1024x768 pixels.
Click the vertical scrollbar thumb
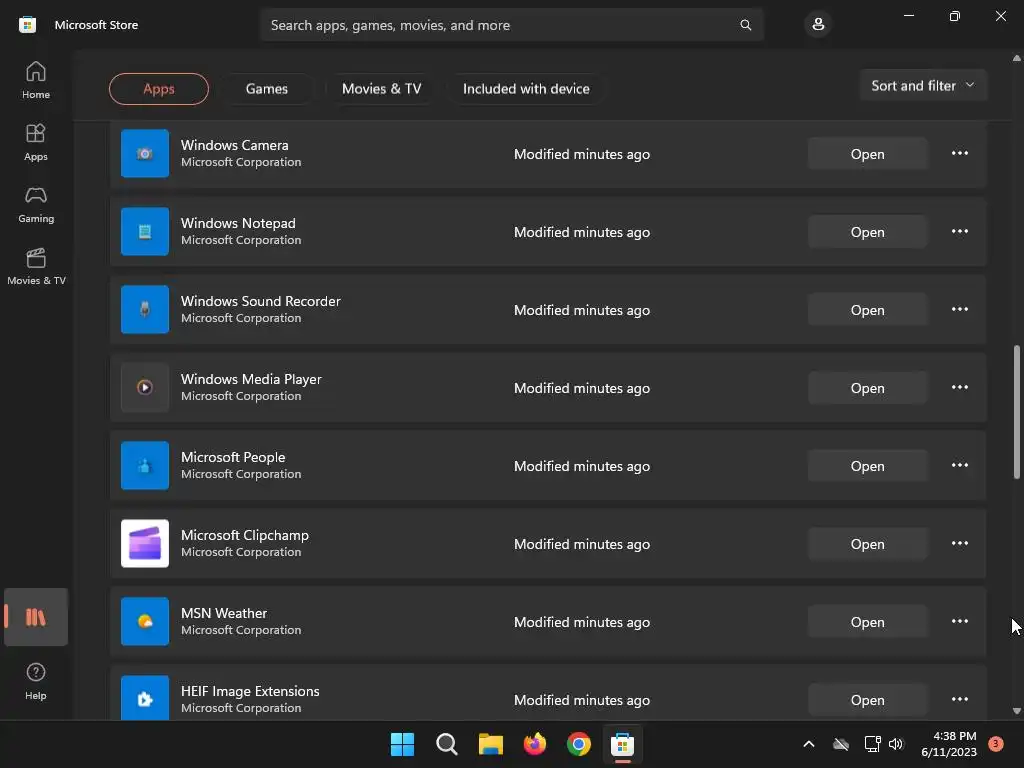[1016, 411]
